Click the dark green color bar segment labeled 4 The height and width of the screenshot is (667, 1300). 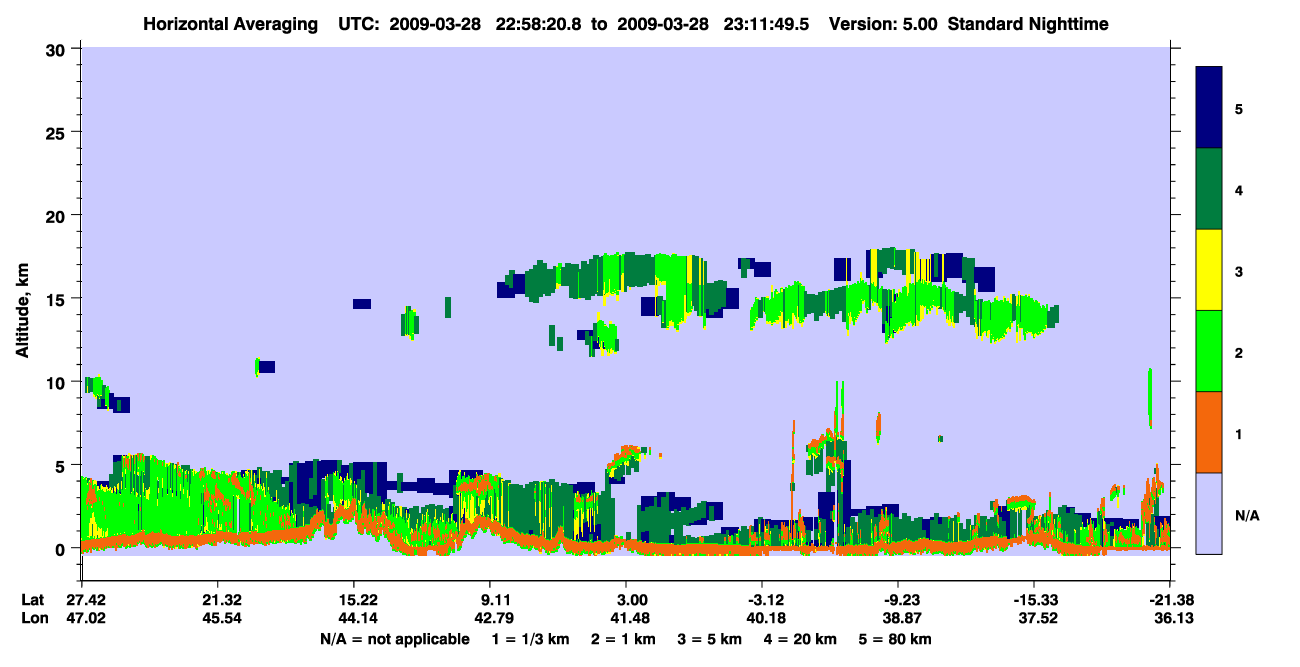(x=1209, y=189)
